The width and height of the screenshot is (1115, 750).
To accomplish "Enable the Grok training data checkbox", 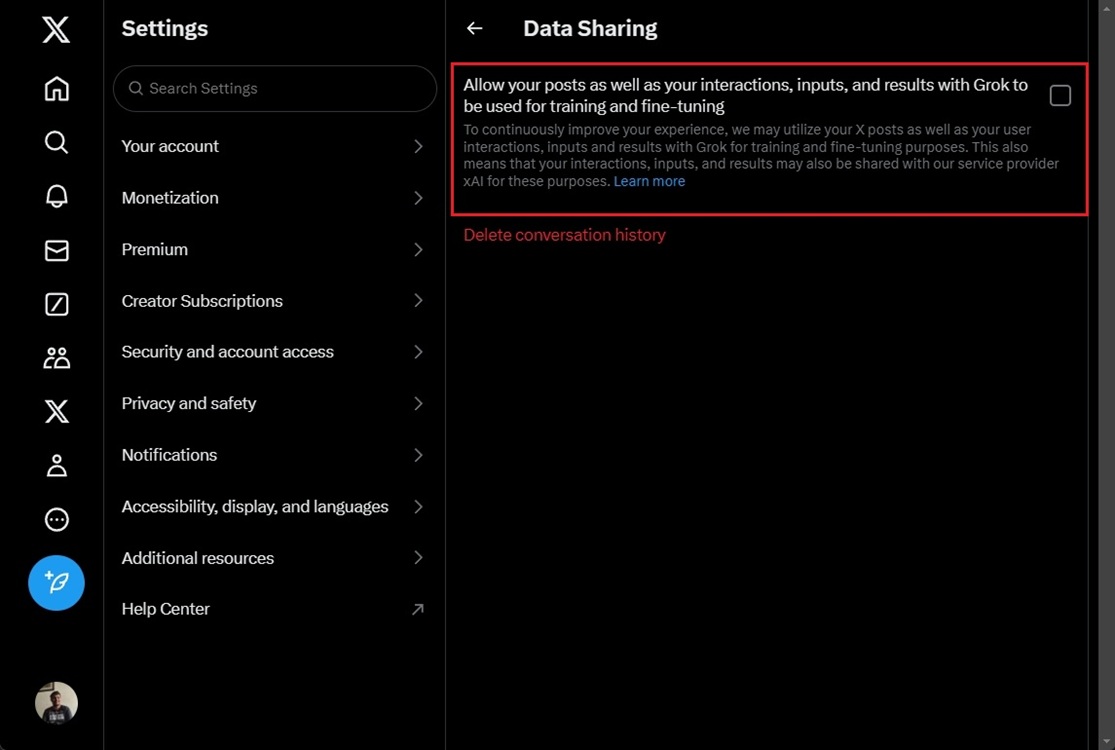I will pos(1059,95).
